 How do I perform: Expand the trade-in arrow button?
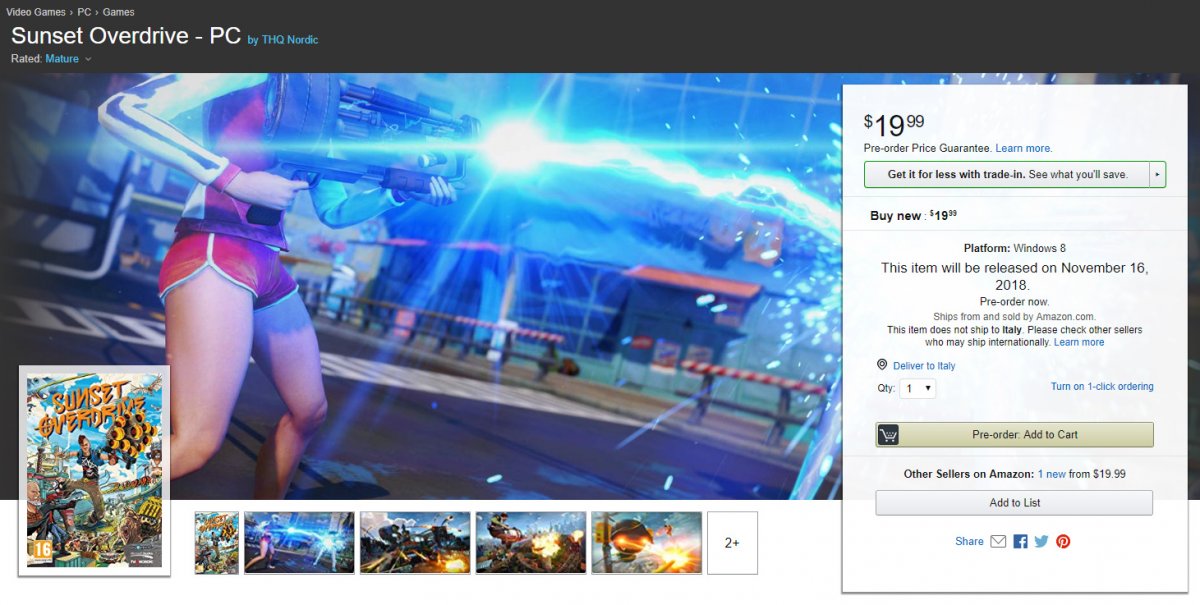click(1158, 174)
